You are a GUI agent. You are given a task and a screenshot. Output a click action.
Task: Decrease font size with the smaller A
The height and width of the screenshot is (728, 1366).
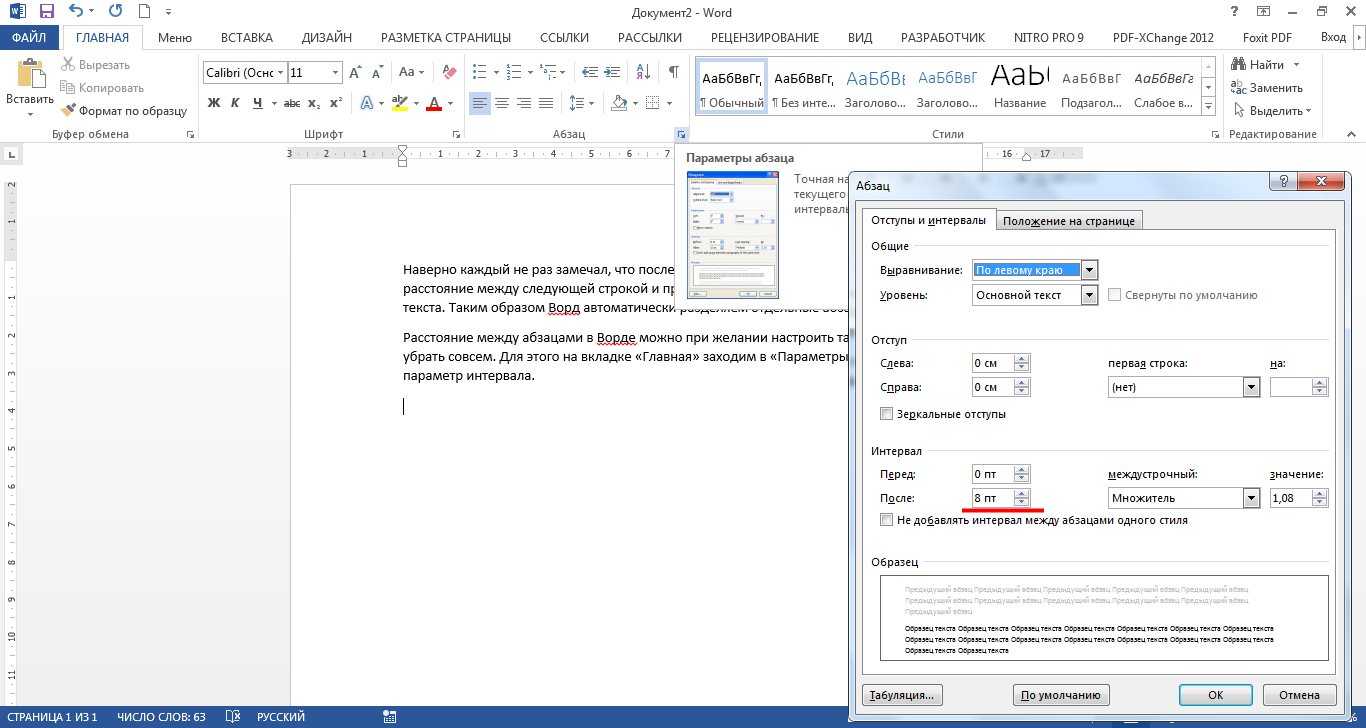377,73
